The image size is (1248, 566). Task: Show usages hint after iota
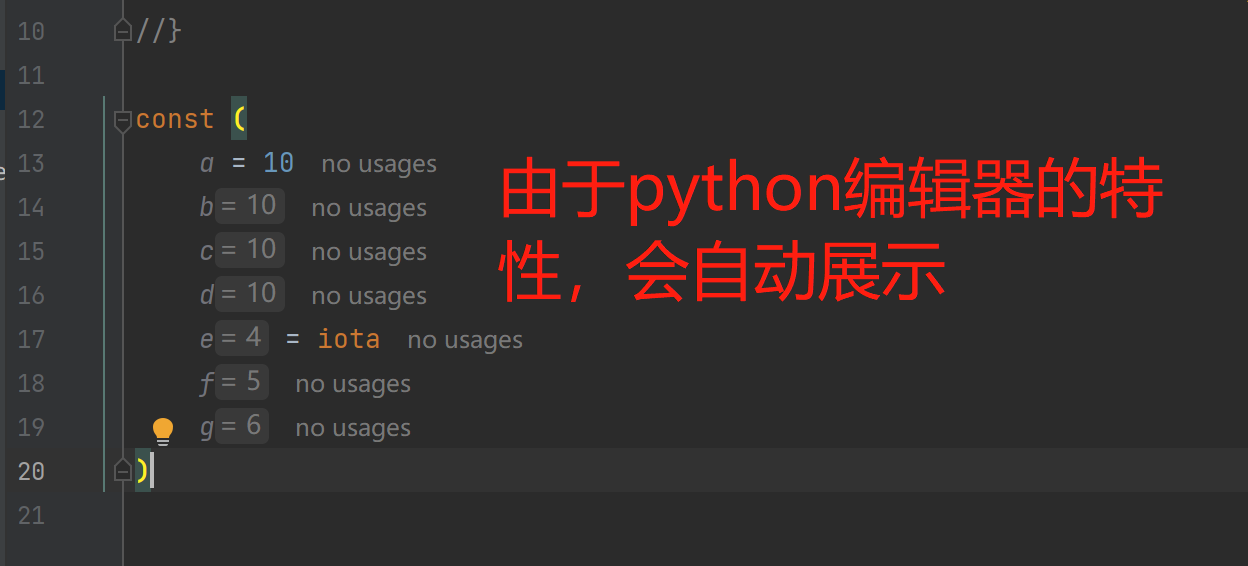tap(465, 340)
